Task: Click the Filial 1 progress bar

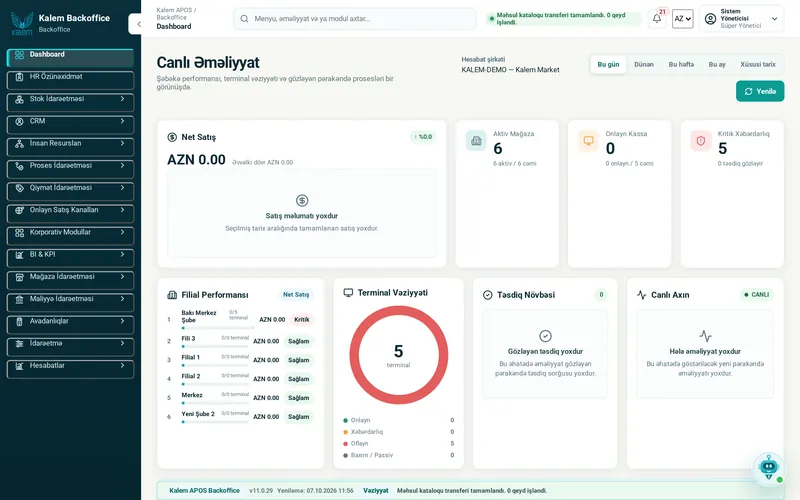Action: [215, 365]
